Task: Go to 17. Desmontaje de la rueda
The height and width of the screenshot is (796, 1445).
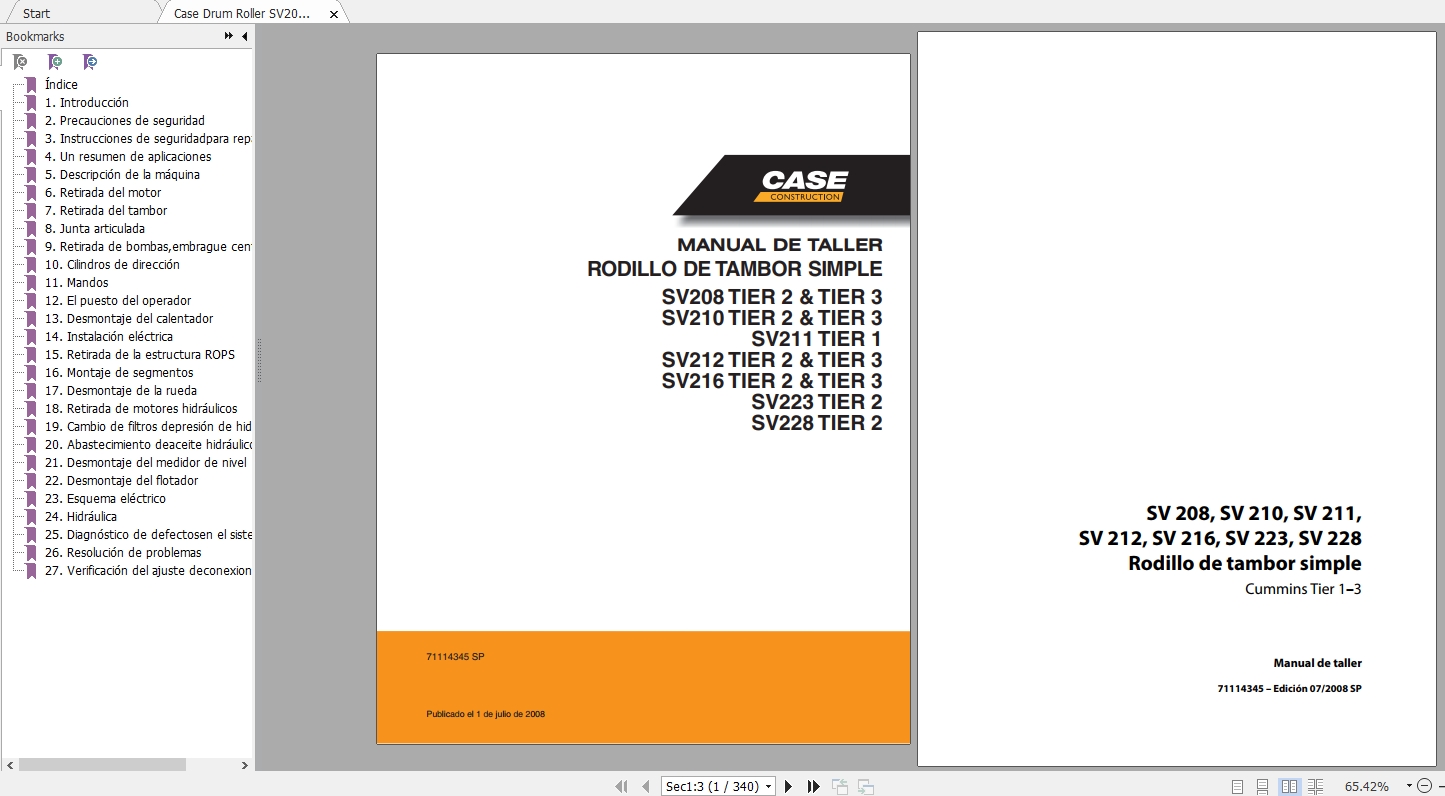Action: 121,391
